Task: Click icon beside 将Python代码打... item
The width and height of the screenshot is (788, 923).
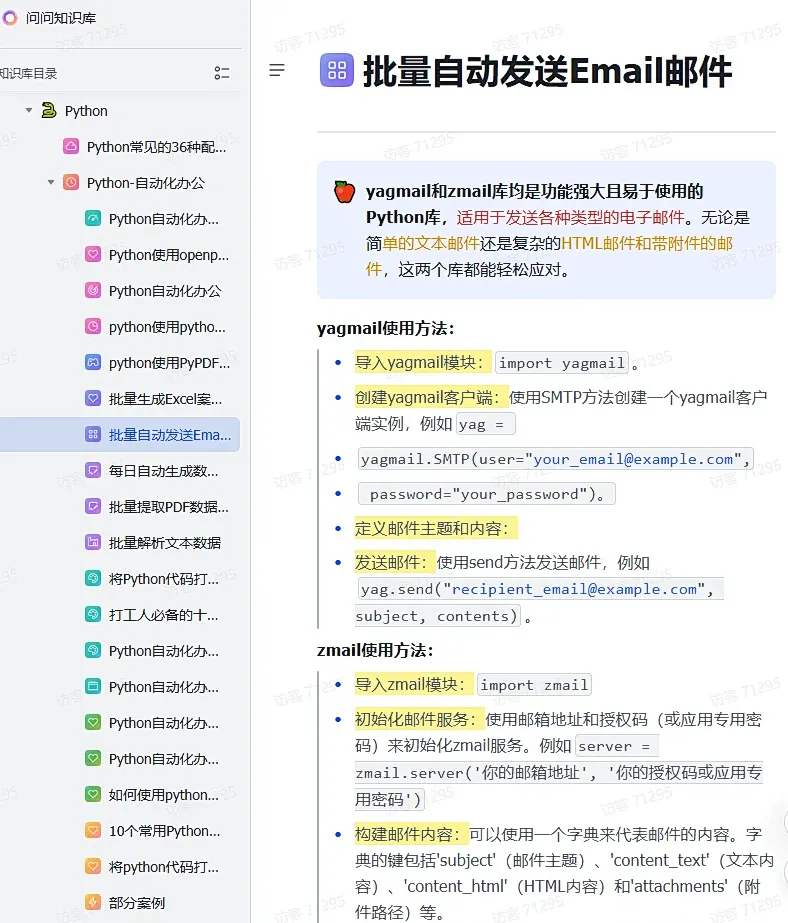Action: coord(93,579)
